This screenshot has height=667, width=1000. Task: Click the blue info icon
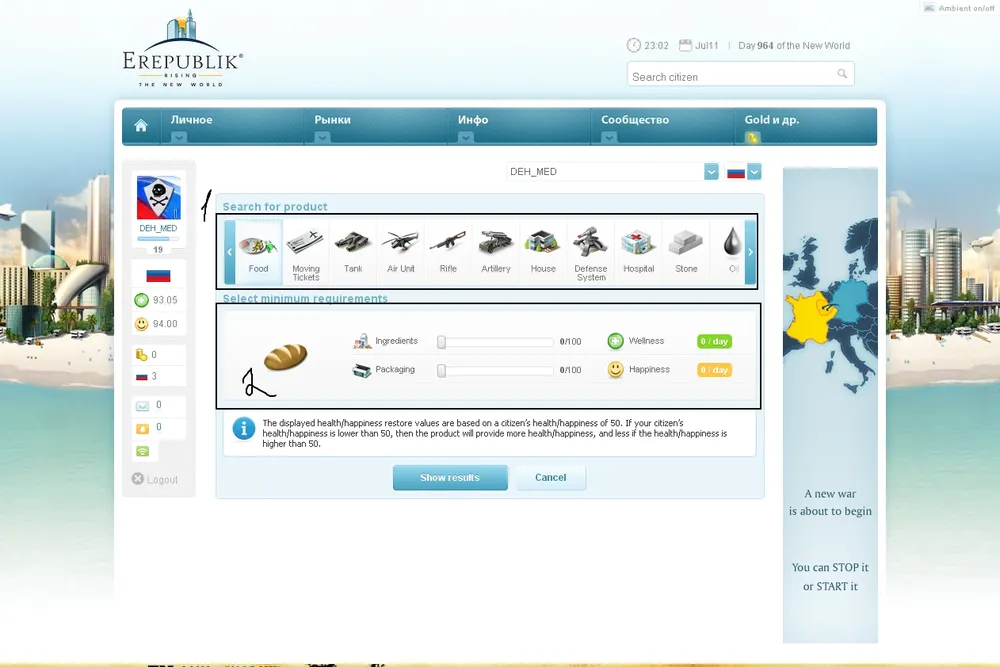coord(244,428)
